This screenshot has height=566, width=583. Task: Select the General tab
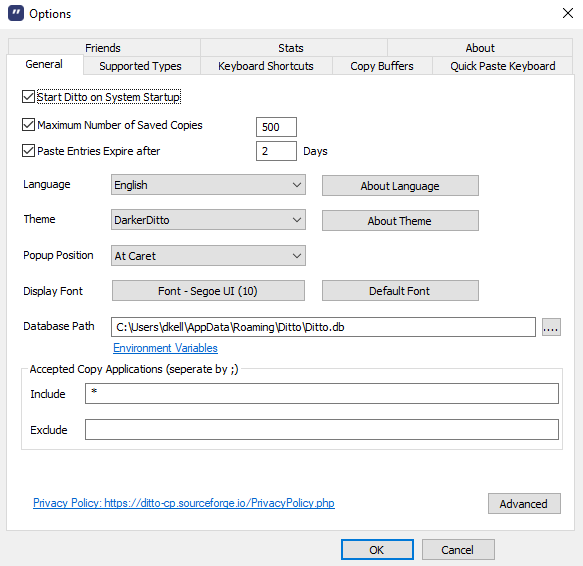point(44,64)
